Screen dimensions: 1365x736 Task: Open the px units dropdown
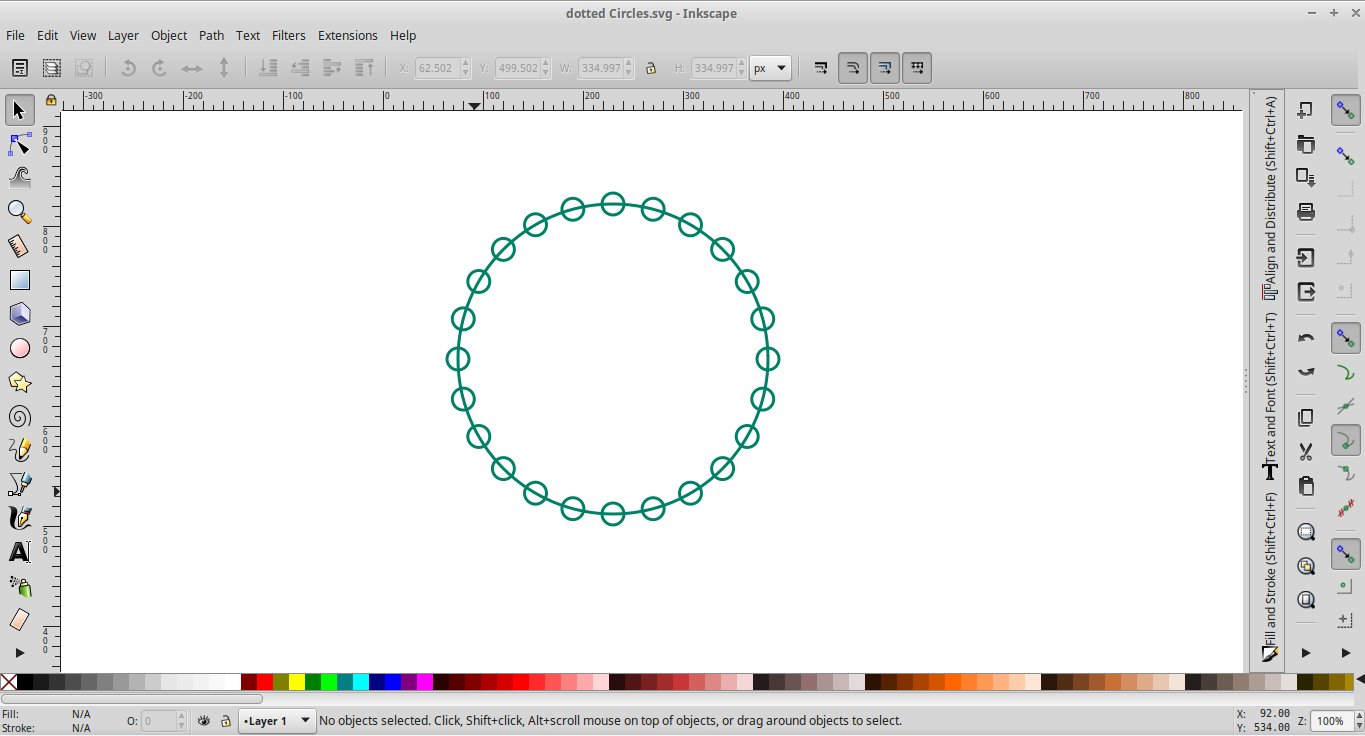click(x=770, y=68)
